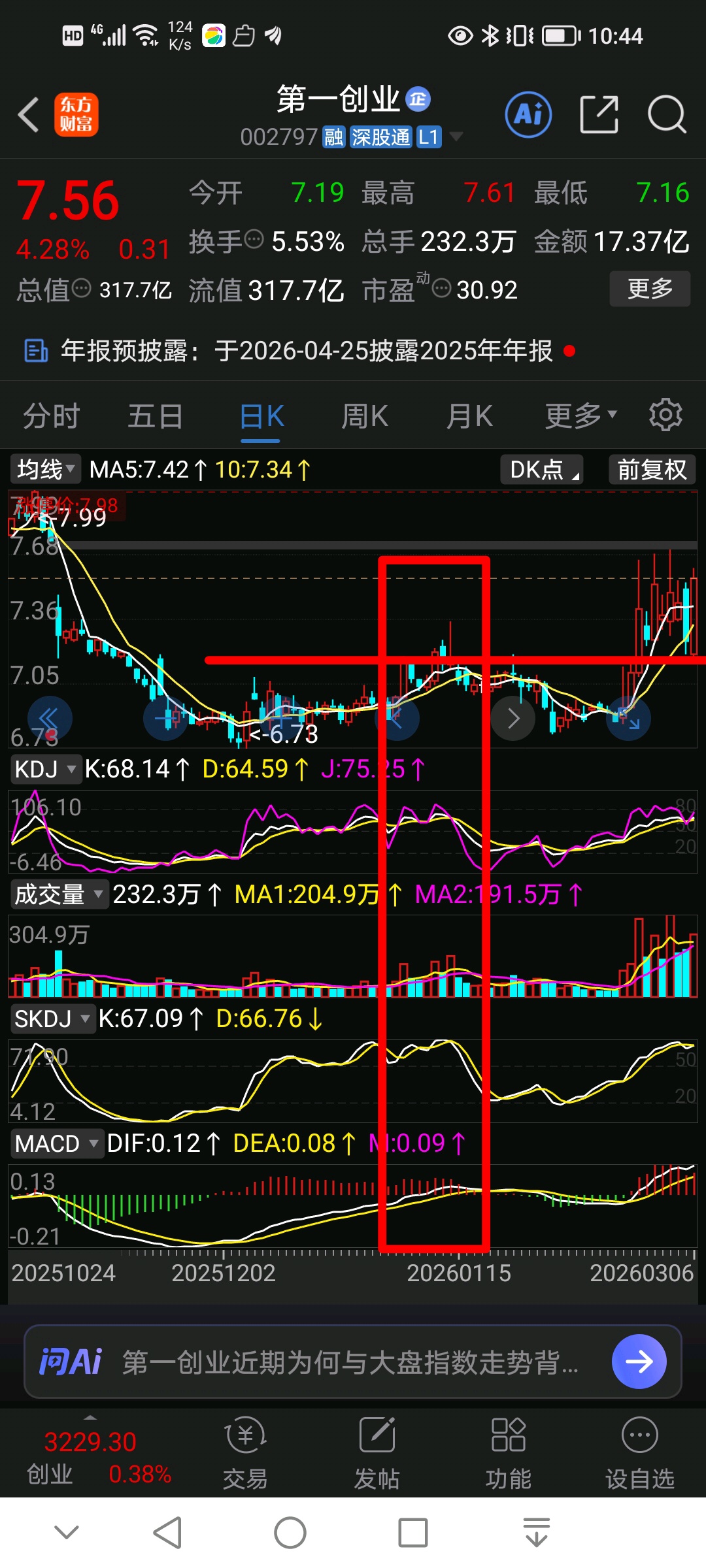Tap the current price 7.56
This screenshot has width=706, height=1568.
coord(68,201)
